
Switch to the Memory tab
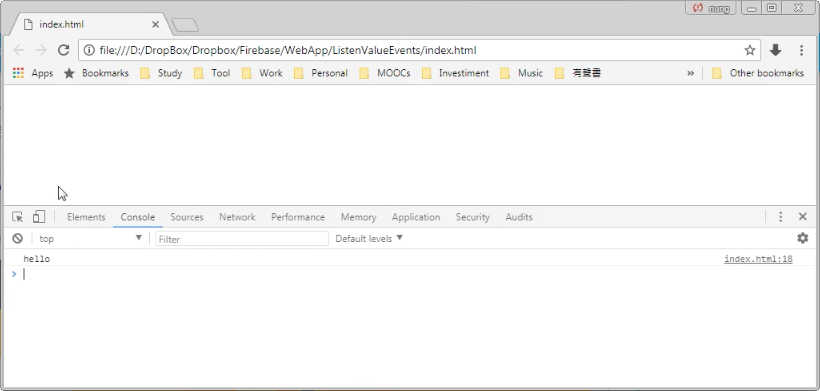tap(358, 217)
